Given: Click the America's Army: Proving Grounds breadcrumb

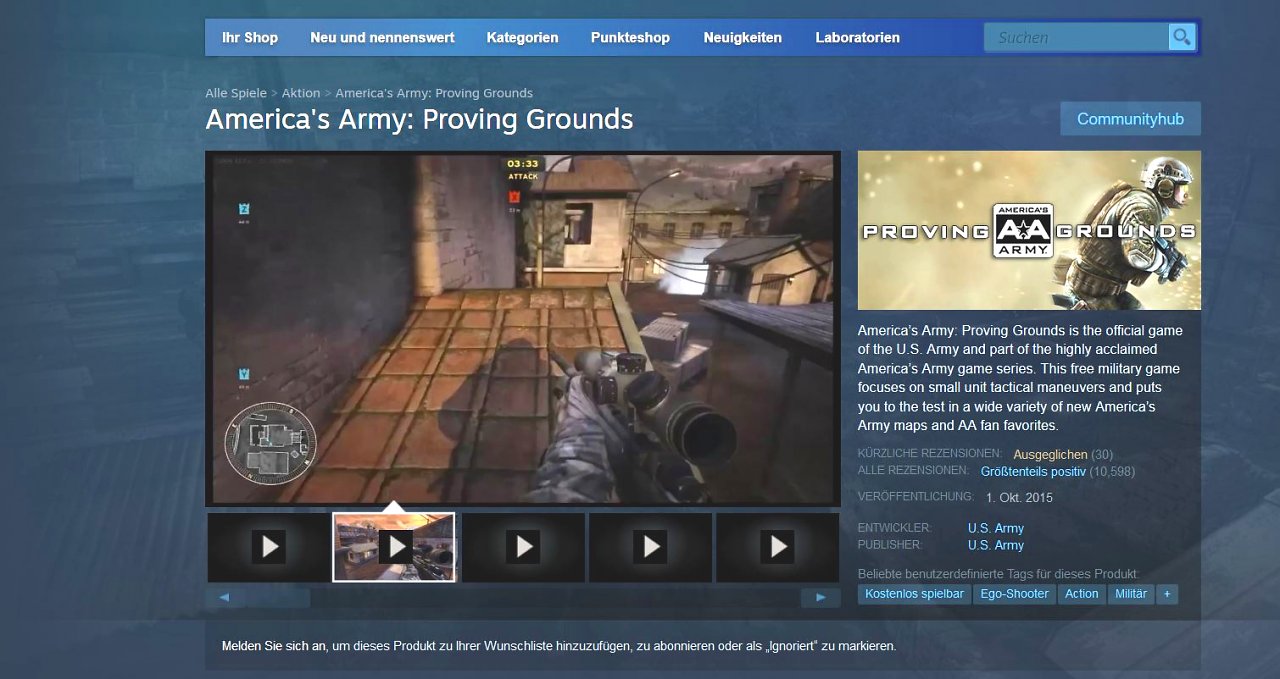Looking at the screenshot, I should (434, 93).
